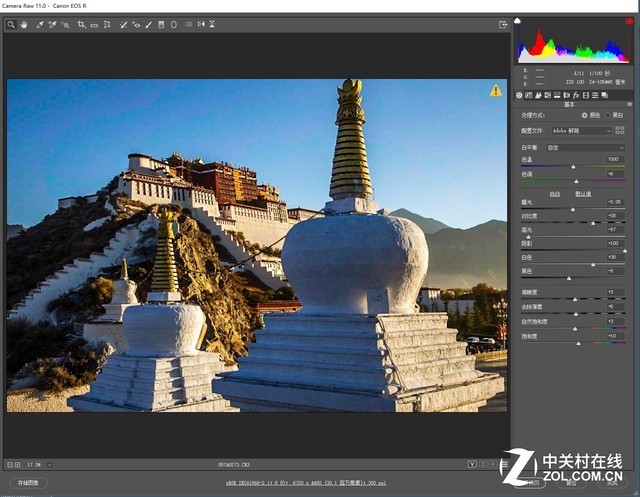Click the 阴影 shadows value field +100

615,243
